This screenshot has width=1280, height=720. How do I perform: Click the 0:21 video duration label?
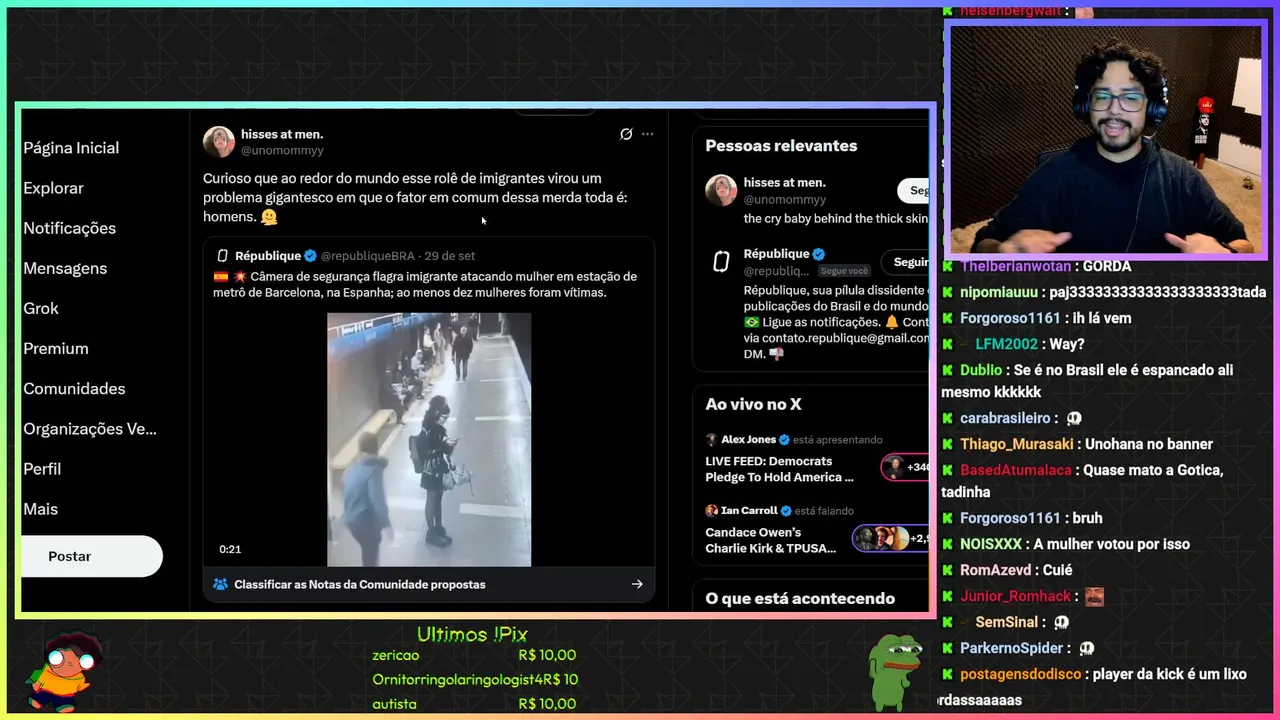tap(230, 549)
